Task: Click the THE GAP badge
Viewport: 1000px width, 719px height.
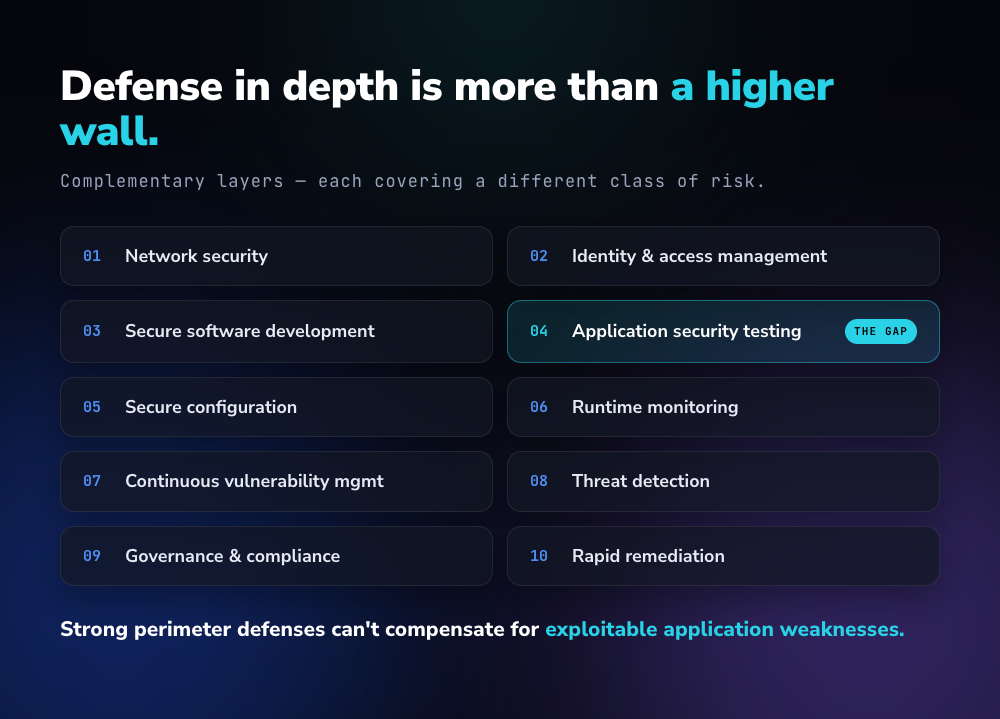Action: point(881,331)
